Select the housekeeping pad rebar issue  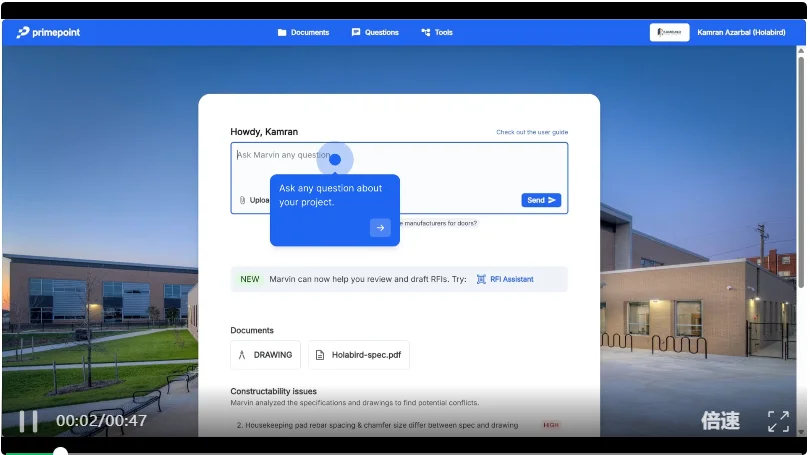(377, 425)
